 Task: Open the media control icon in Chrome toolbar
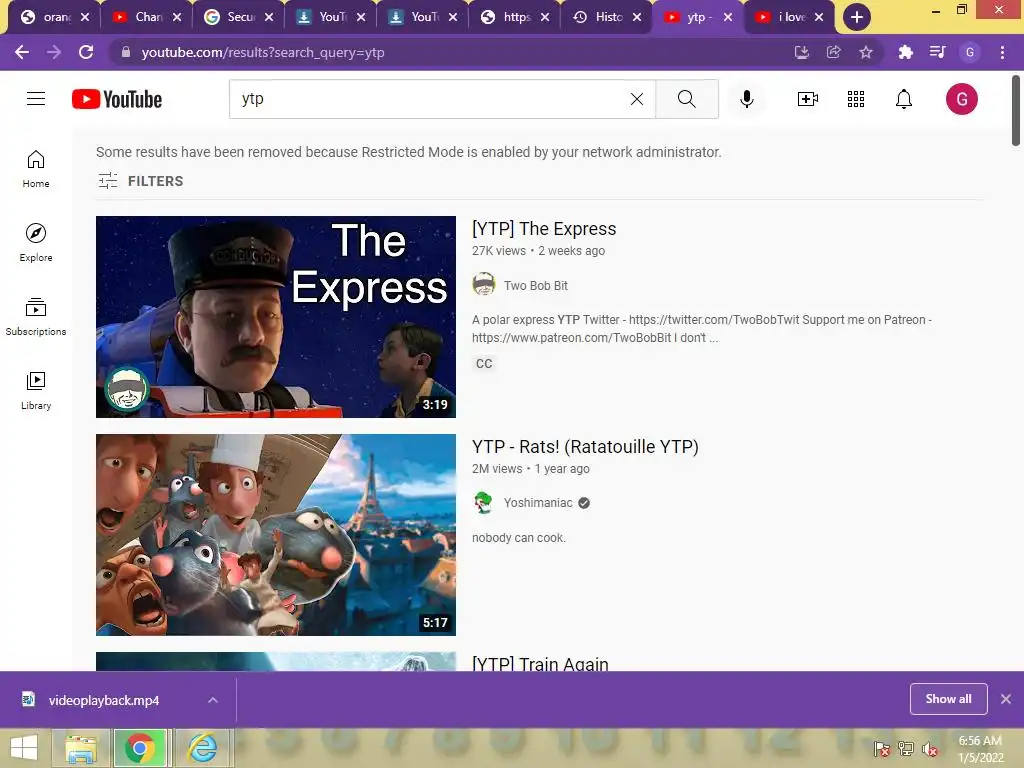(x=937, y=52)
